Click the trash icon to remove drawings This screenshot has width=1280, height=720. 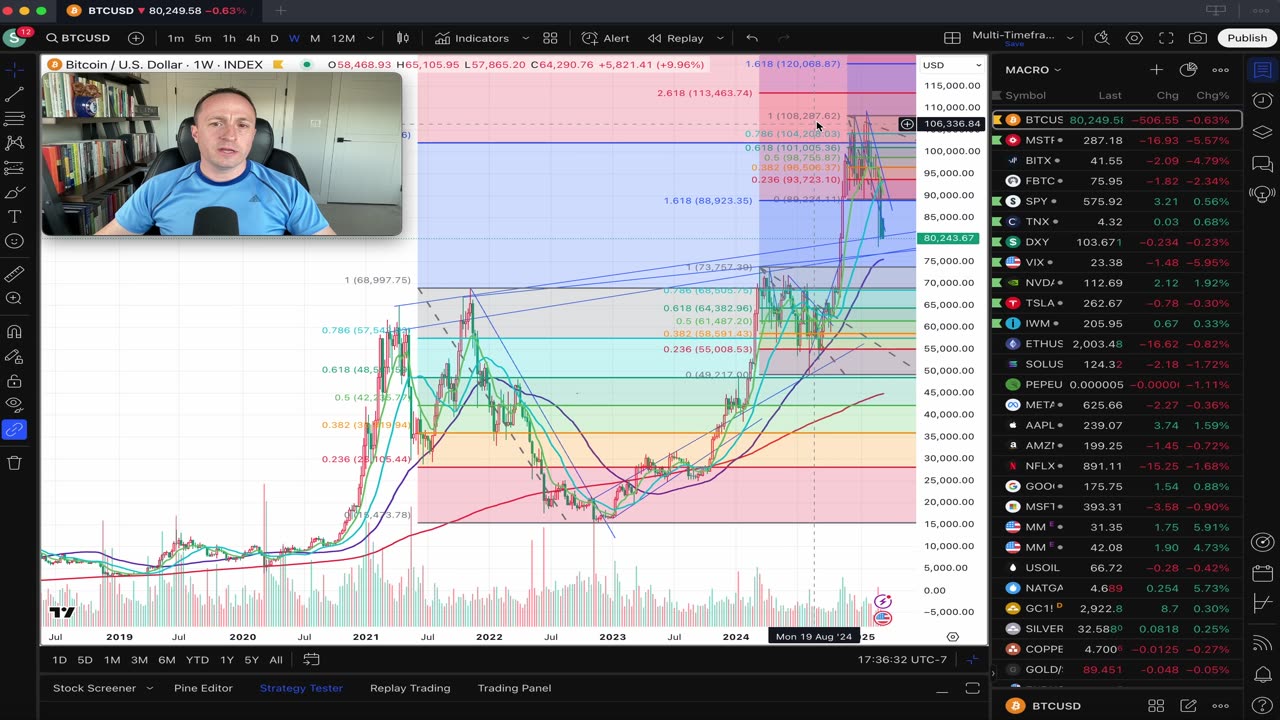pos(14,463)
